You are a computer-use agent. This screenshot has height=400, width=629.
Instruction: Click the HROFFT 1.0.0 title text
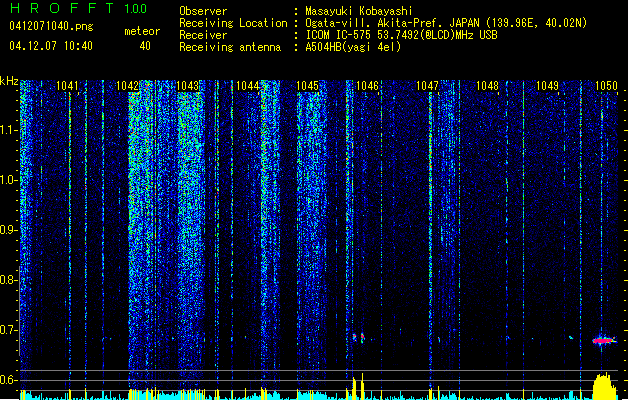78,8
